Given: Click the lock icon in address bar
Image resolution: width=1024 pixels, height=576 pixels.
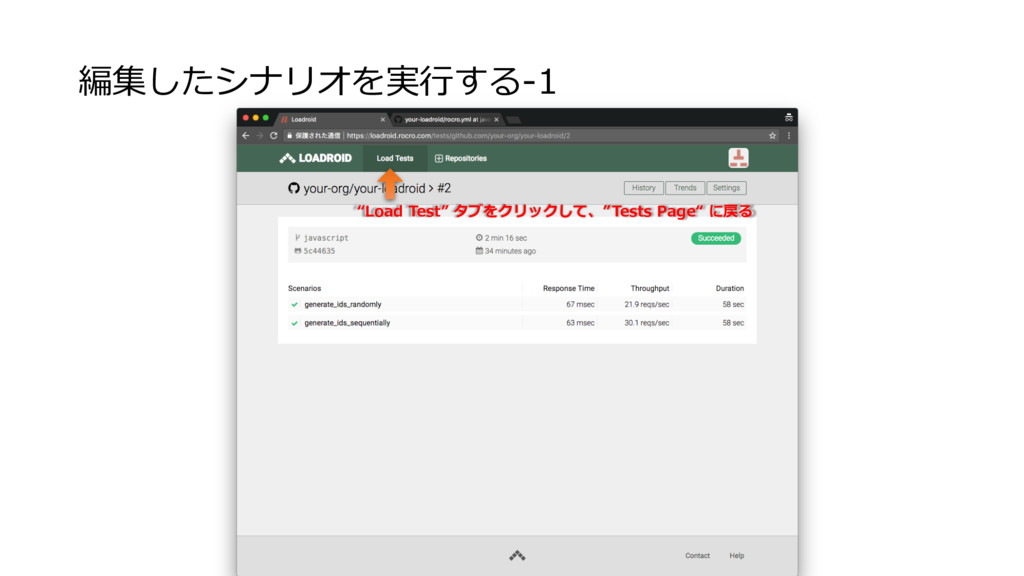Looking at the screenshot, I should (x=289, y=136).
